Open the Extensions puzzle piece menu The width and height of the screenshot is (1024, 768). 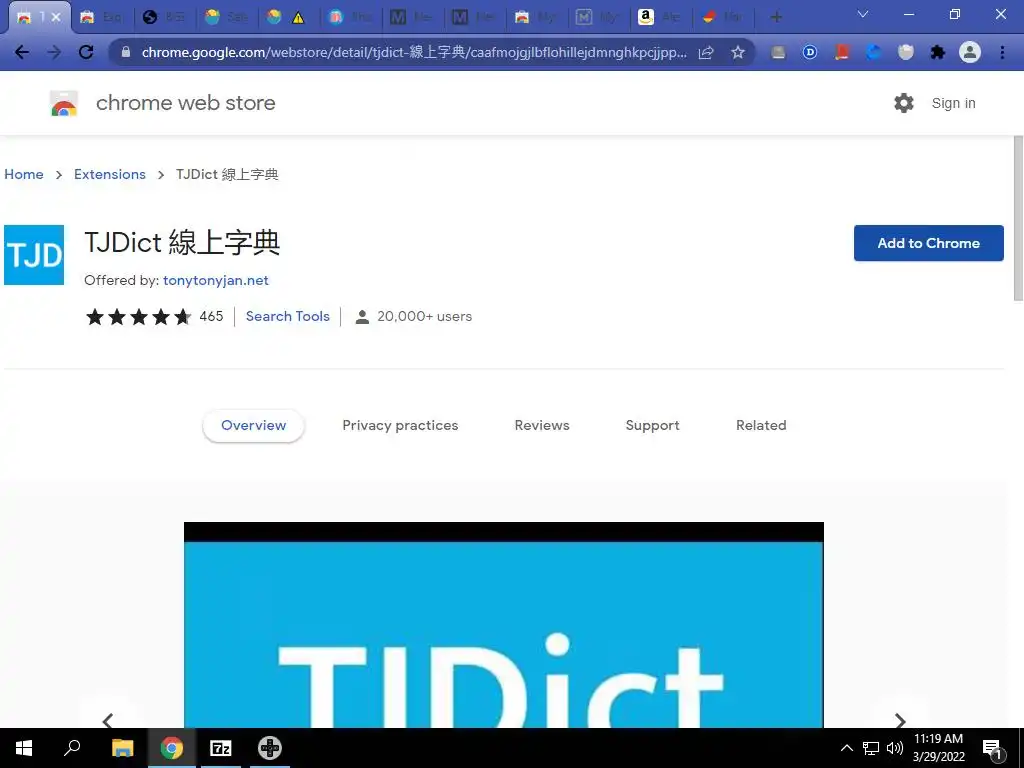938,52
